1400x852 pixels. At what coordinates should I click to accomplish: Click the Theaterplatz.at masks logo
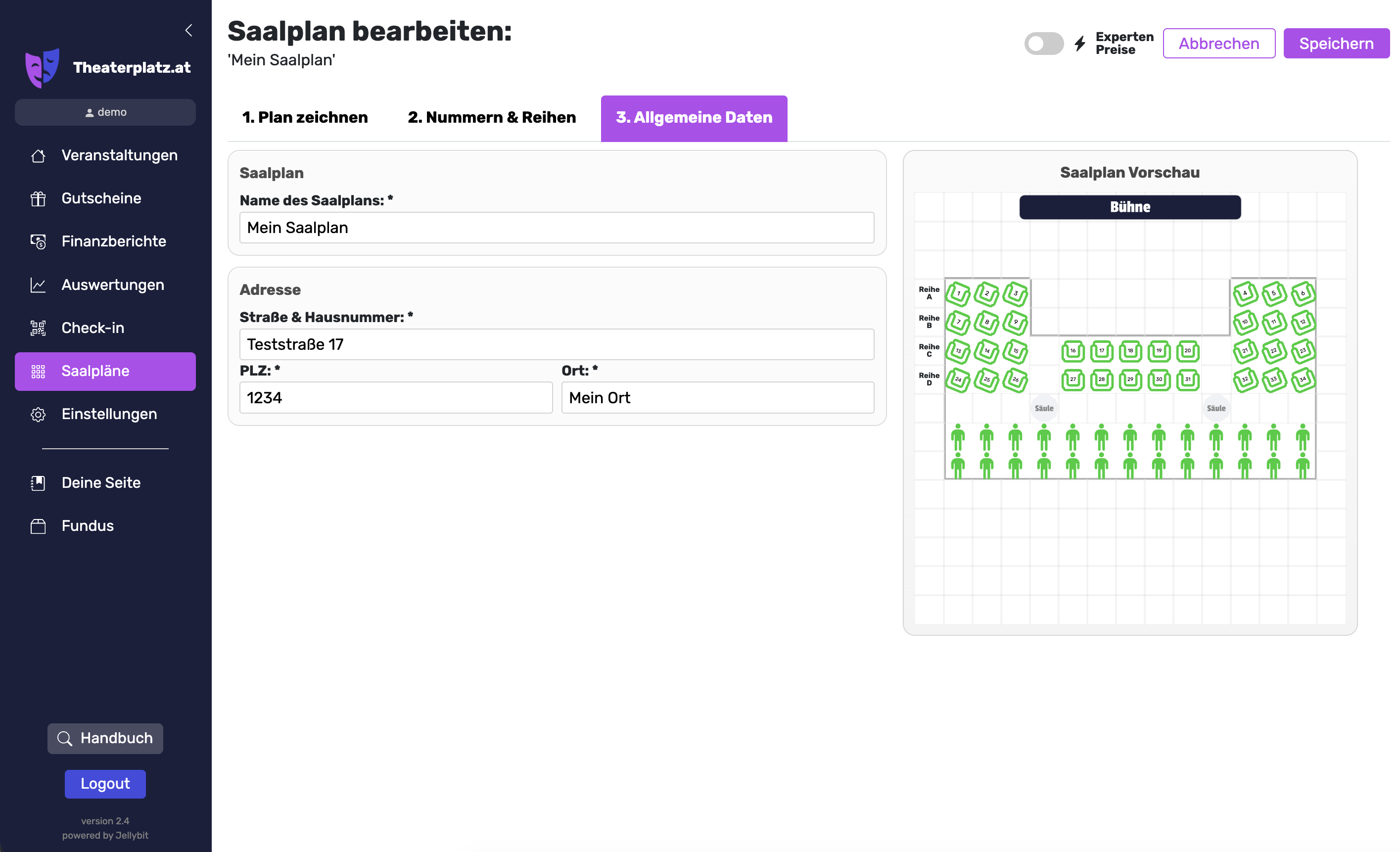tap(43, 68)
